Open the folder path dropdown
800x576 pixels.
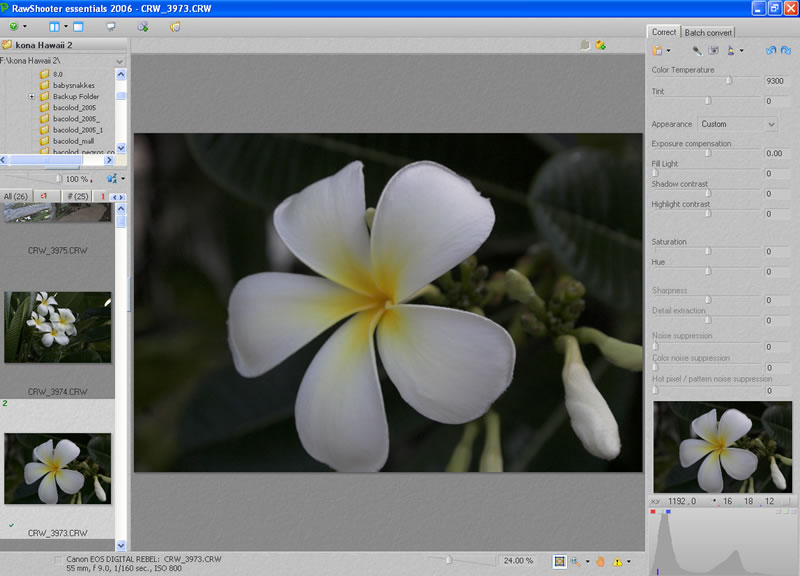pyautogui.click(x=120, y=61)
